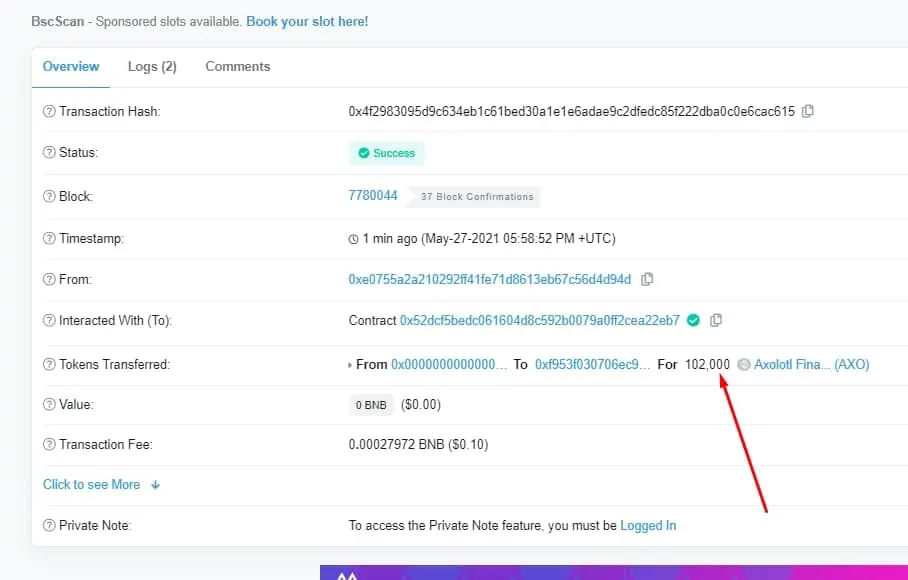Expand the Tokens Transferred arrow before From
Viewport: 908px width, 580px height.
click(350, 365)
